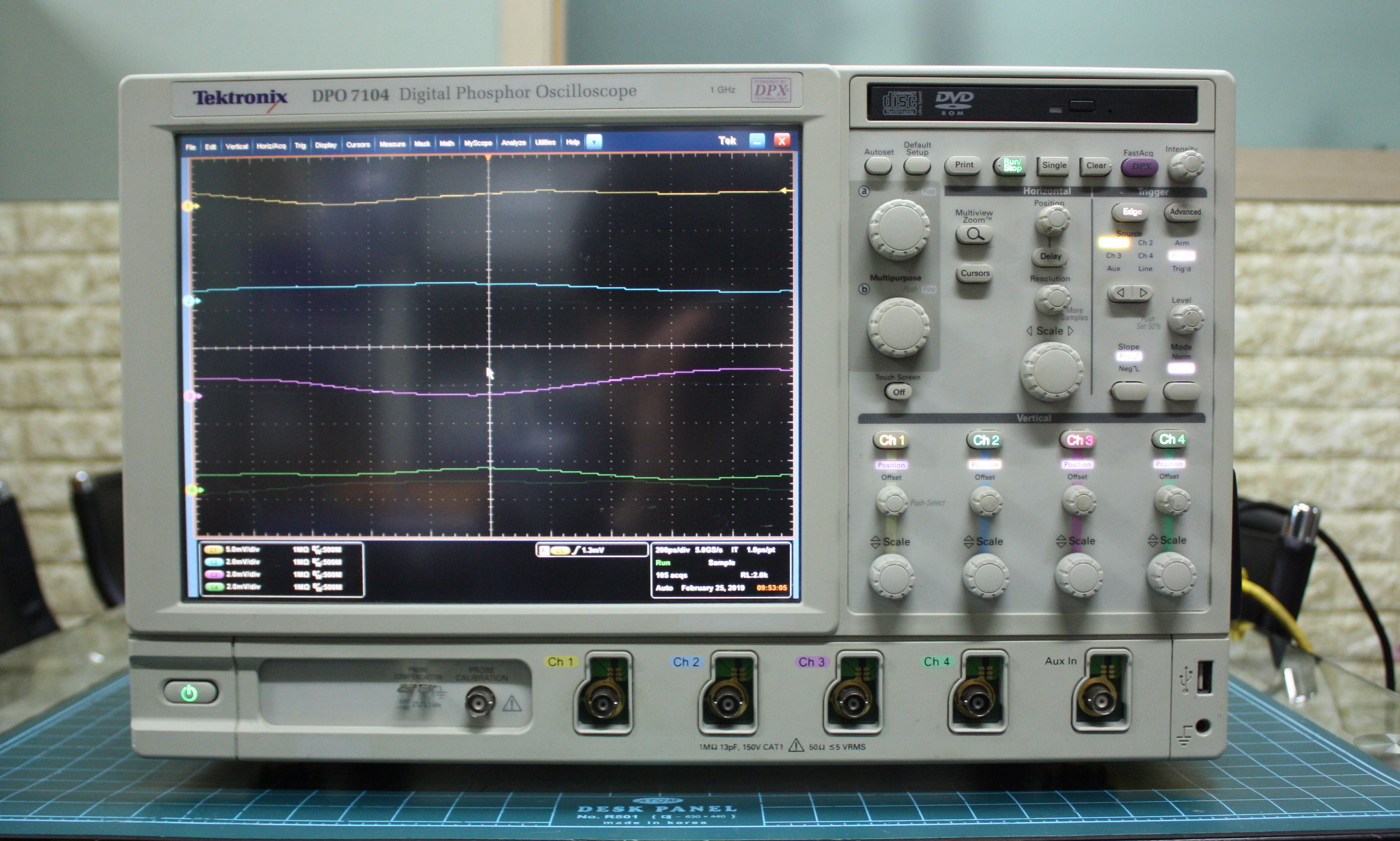Viewport: 1400px width, 841px height.
Task: Open the Measure menu
Action: tap(392, 144)
